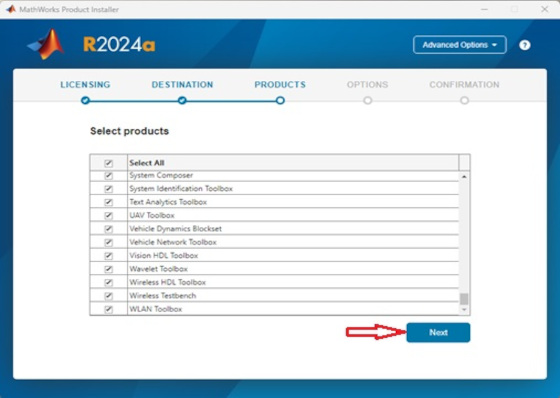Select the Wavelet Toolbox product name
This screenshot has width=560, height=398.
pyautogui.click(x=159, y=269)
